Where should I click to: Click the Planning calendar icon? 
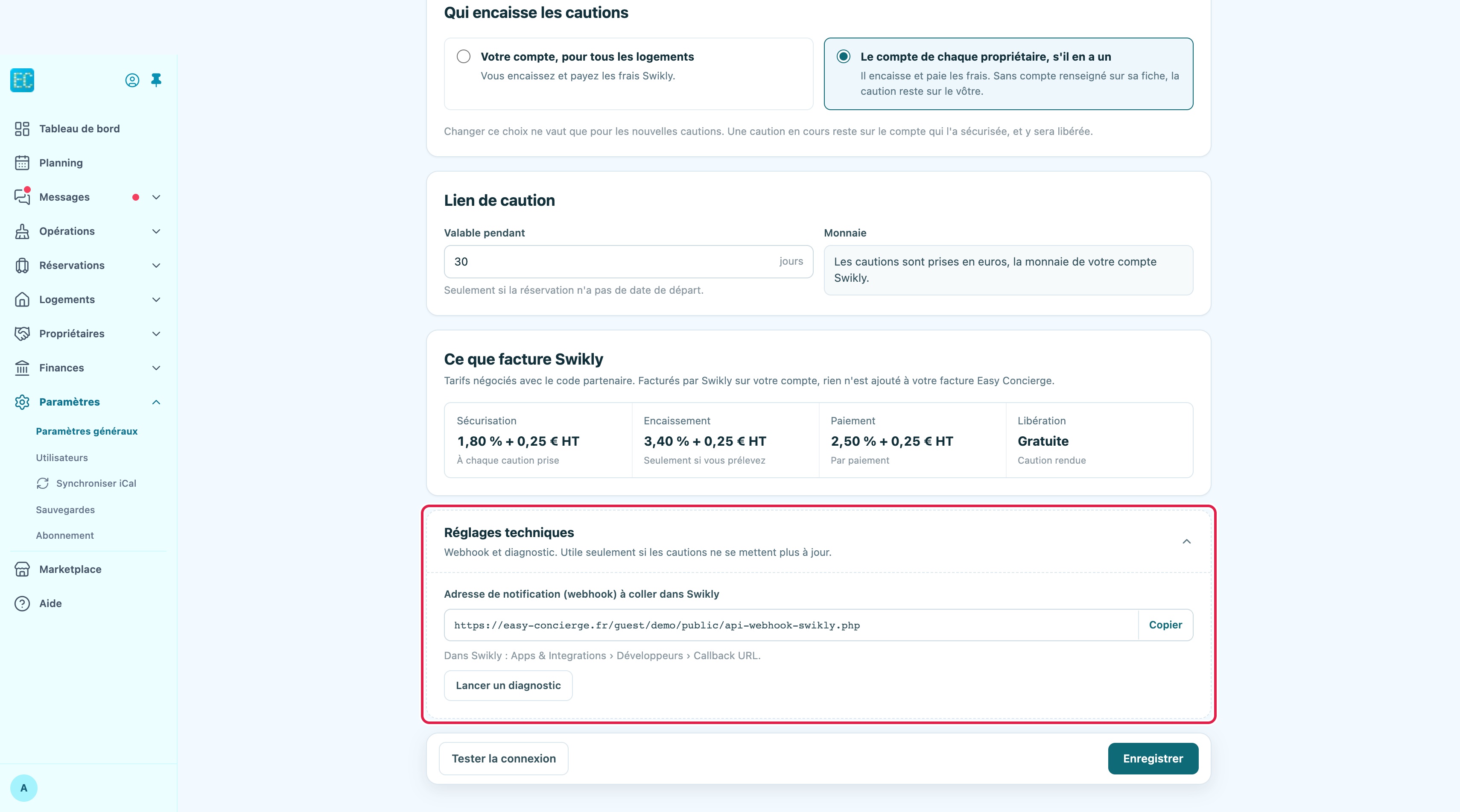coord(22,163)
